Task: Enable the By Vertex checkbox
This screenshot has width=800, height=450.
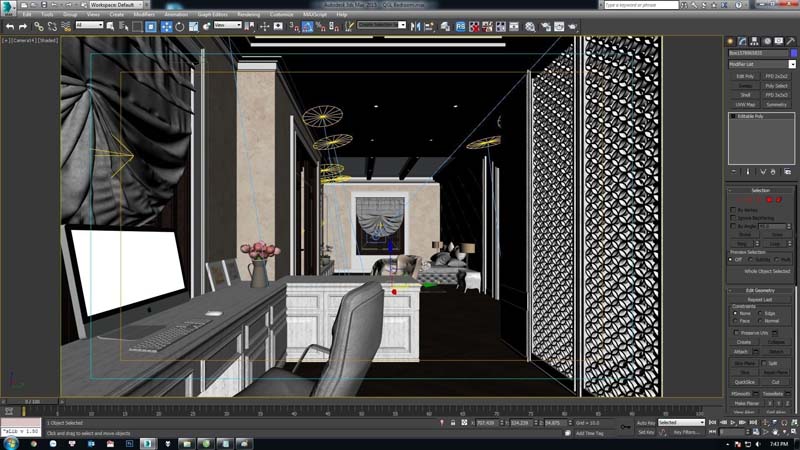Action: click(x=733, y=209)
